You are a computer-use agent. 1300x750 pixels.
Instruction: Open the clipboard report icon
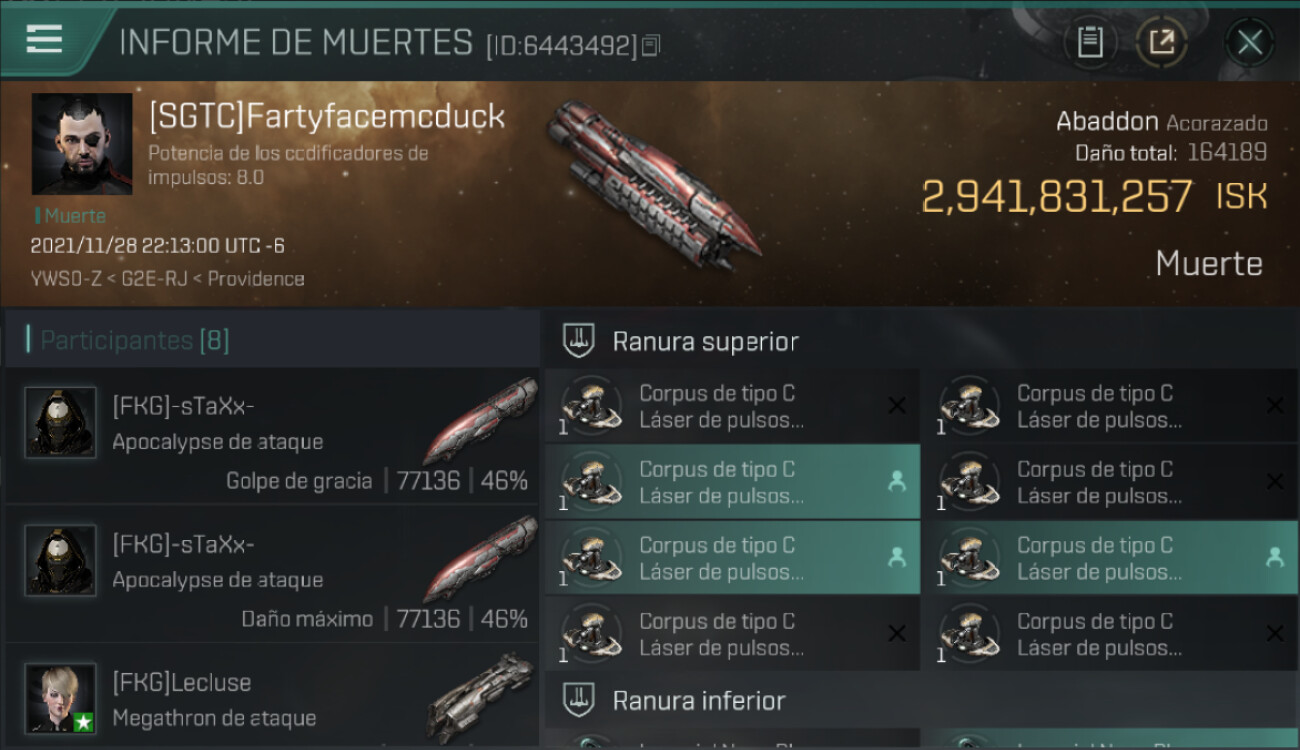(1089, 42)
